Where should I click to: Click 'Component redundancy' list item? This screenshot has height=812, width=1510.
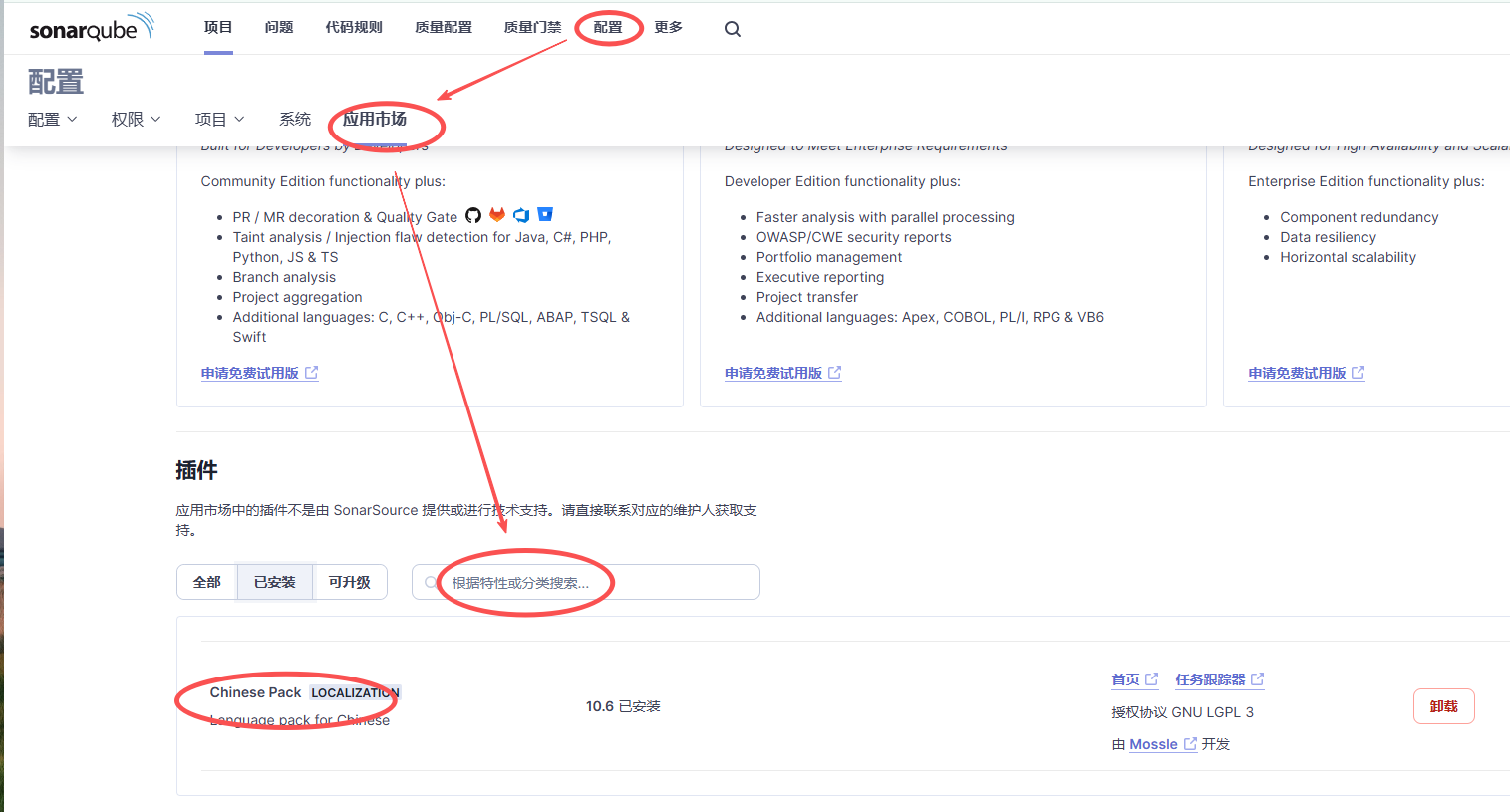tap(1359, 217)
